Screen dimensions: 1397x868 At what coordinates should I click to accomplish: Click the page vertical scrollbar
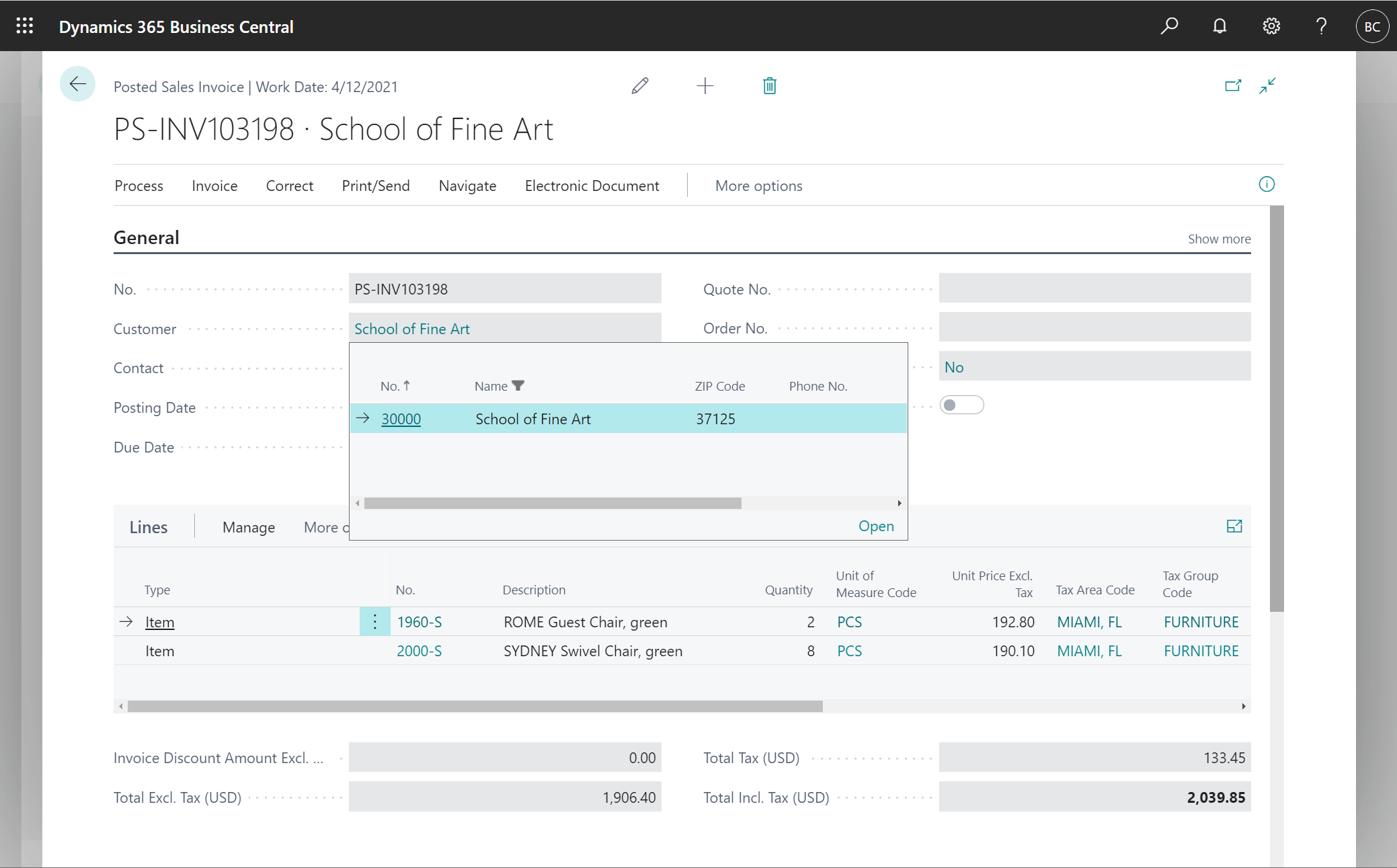click(1277, 409)
